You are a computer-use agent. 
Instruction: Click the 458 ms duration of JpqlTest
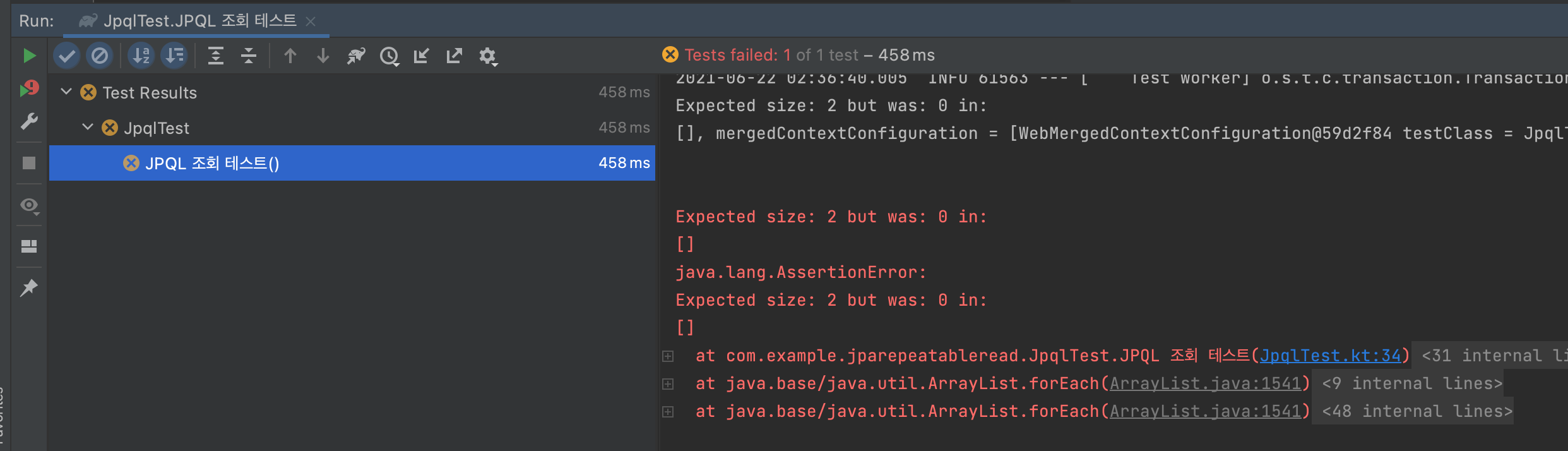click(x=624, y=128)
